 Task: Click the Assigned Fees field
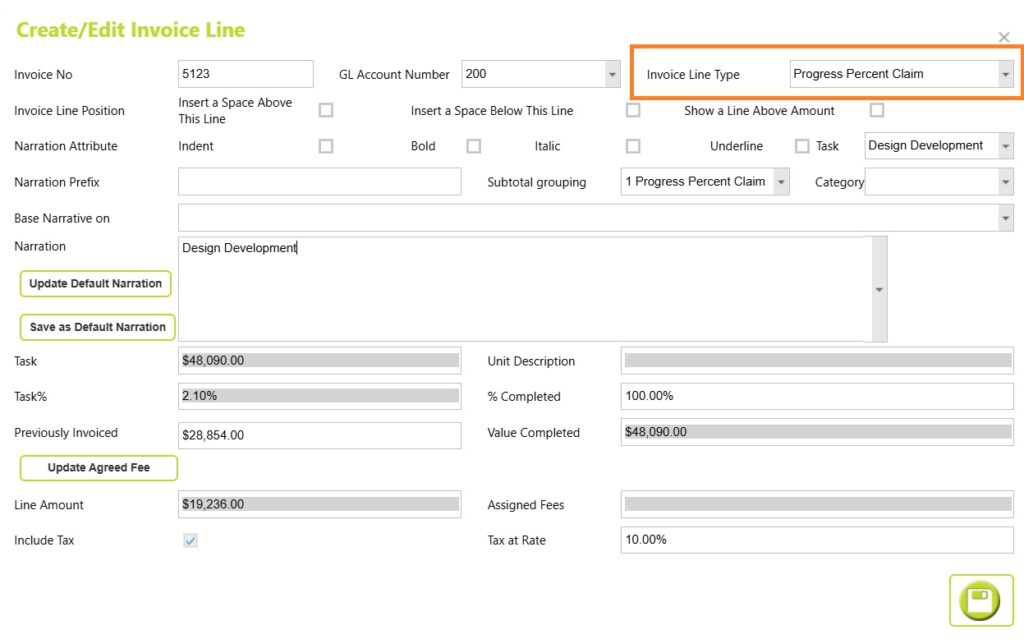click(x=817, y=504)
